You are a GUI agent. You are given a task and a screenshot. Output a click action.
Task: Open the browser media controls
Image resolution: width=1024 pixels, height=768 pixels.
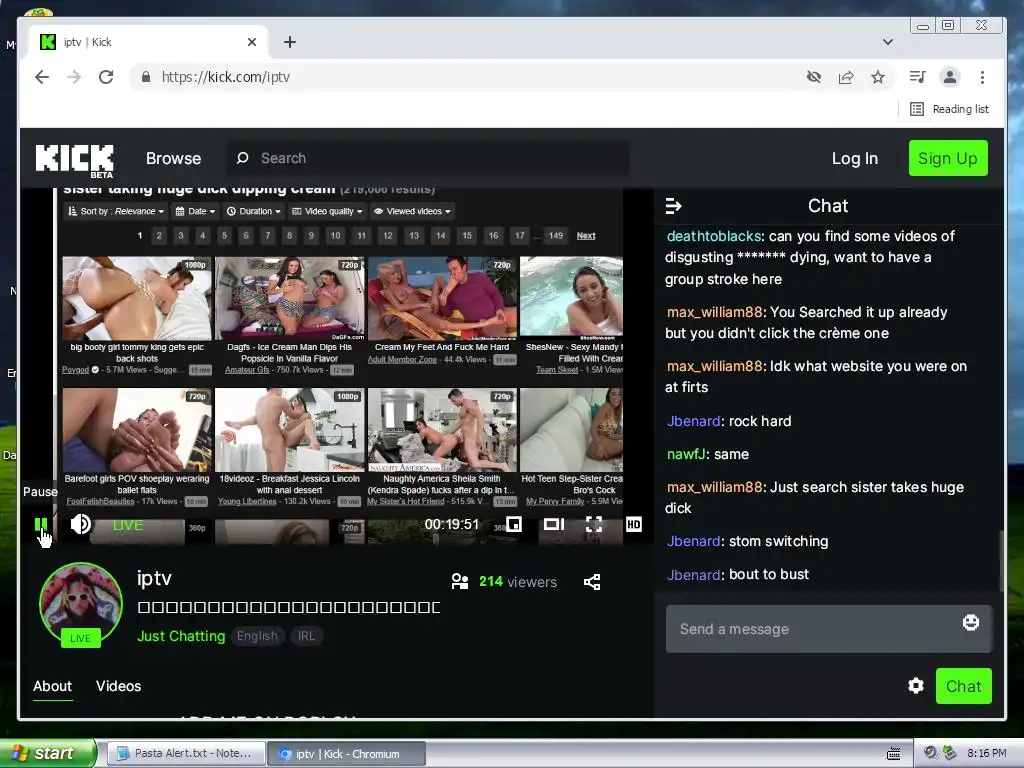(918, 77)
